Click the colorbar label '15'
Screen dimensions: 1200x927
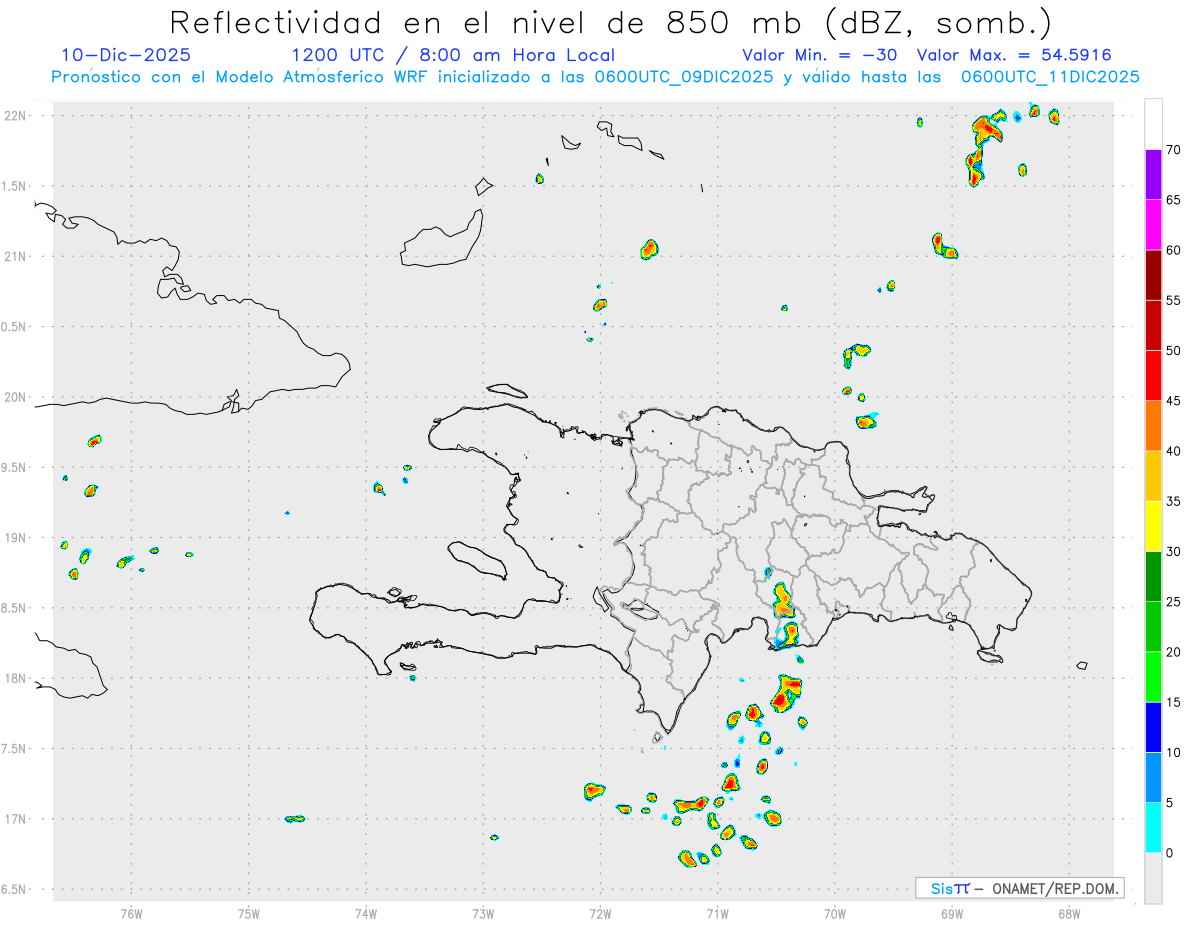pos(1174,702)
